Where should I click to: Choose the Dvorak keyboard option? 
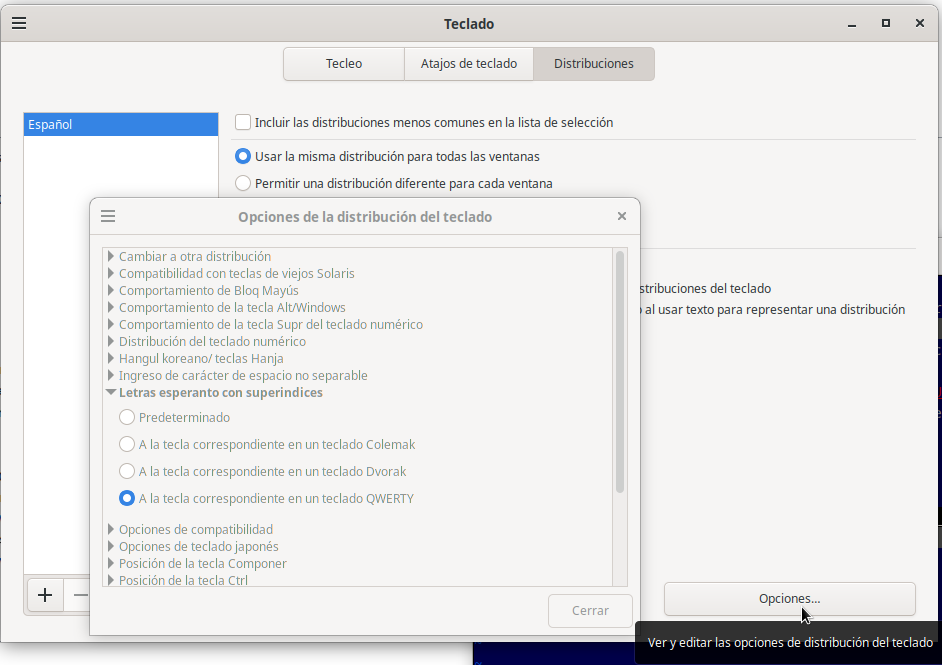127,471
